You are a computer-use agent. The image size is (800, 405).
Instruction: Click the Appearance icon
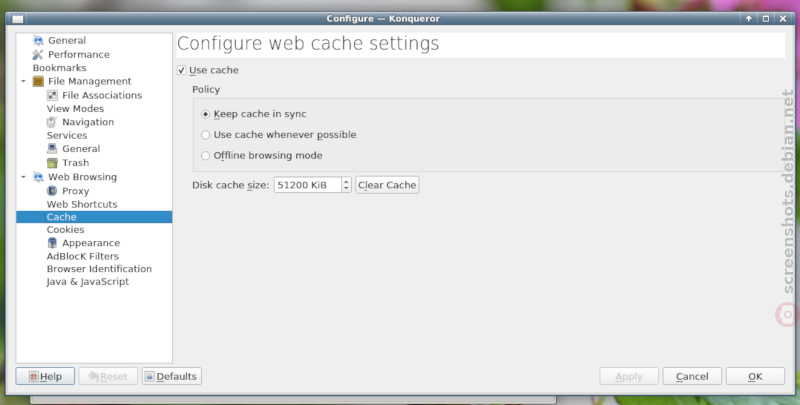[x=52, y=243]
